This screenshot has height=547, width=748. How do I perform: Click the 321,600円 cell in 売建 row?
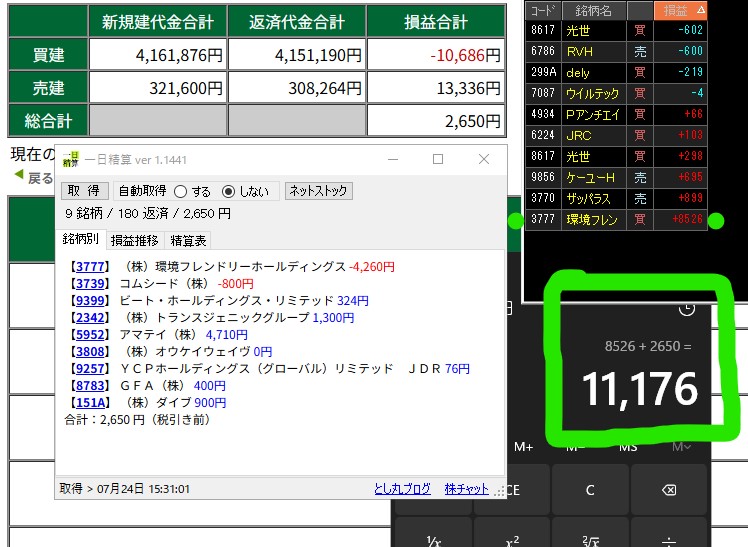tap(158, 88)
